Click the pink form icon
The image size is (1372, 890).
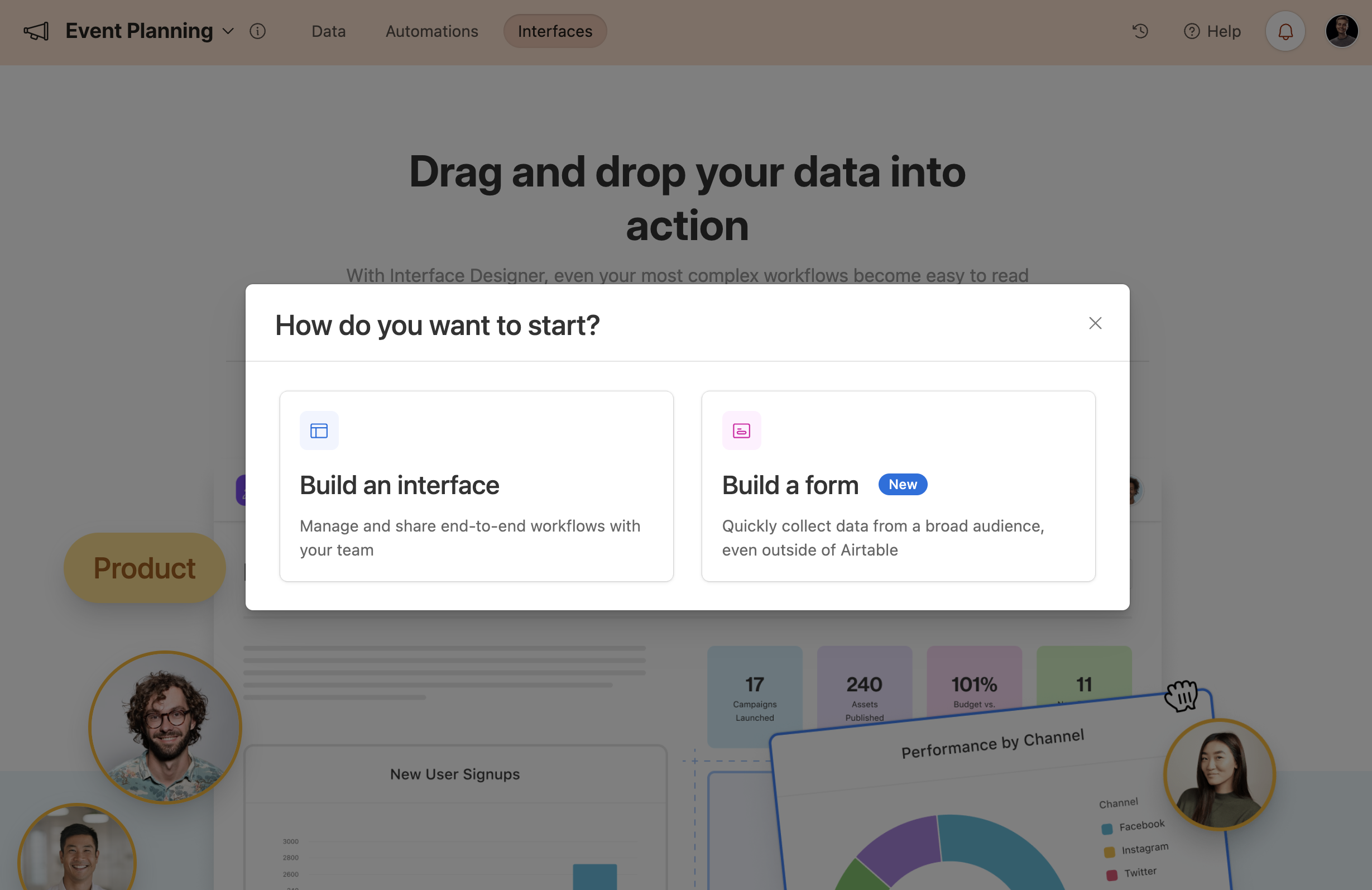[741, 430]
